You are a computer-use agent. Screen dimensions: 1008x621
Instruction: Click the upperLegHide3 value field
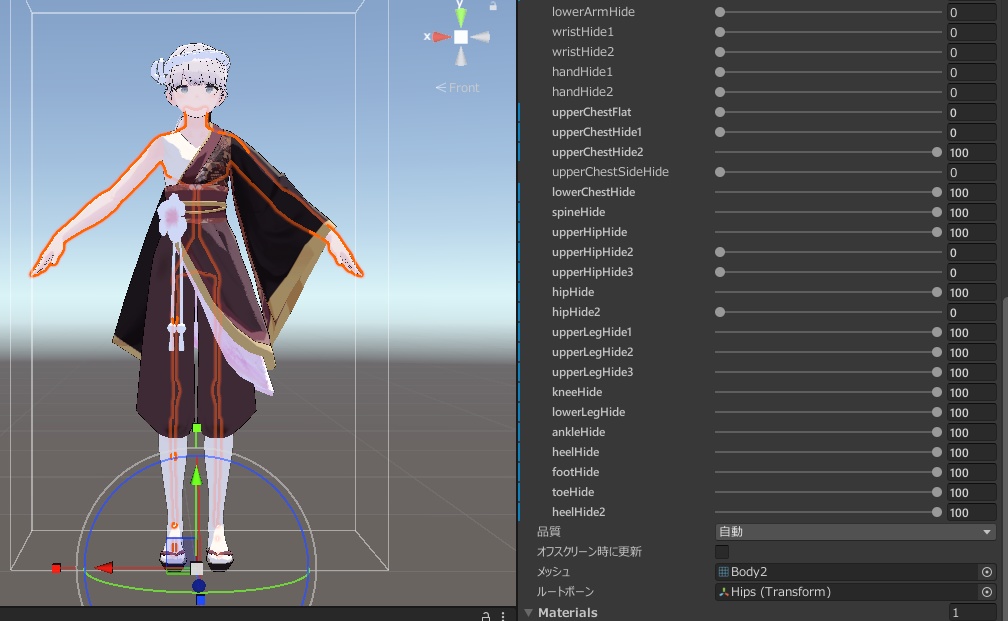[x=972, y=372]
